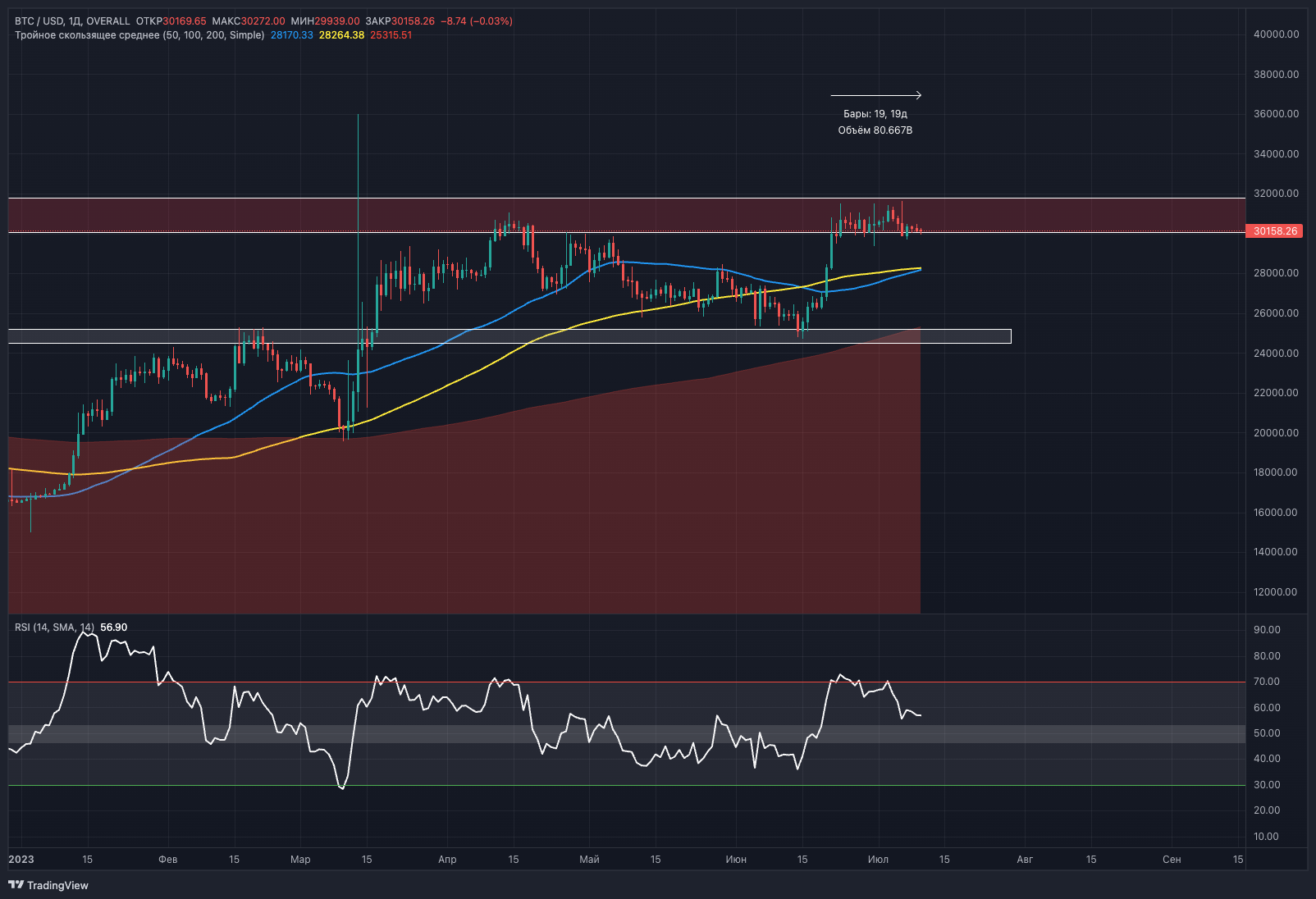Click the red 25315.51 moving average value
This screenshot has width=1316, height=899.
pos(391,35)
